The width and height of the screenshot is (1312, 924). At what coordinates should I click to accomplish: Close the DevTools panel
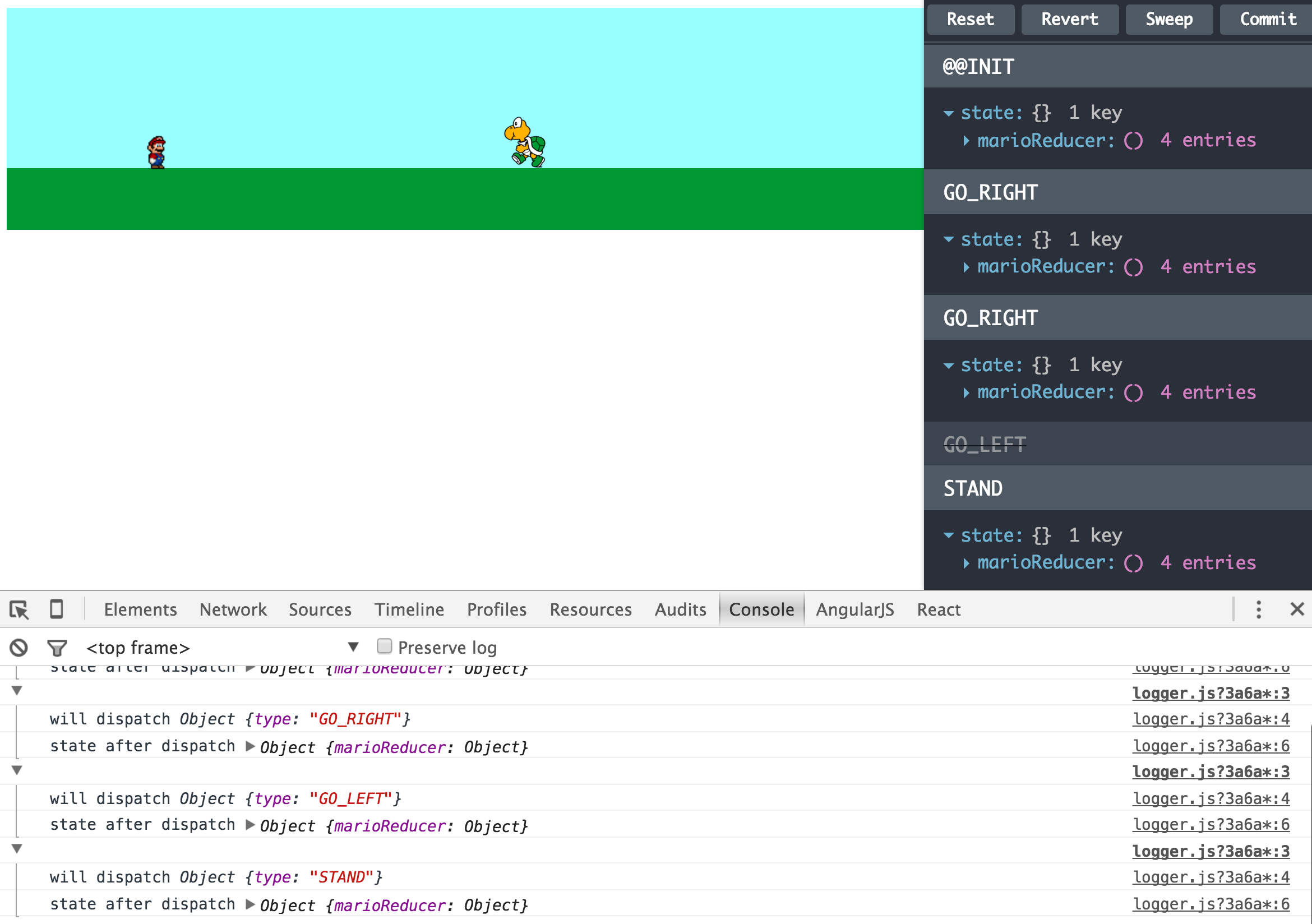1296,609
